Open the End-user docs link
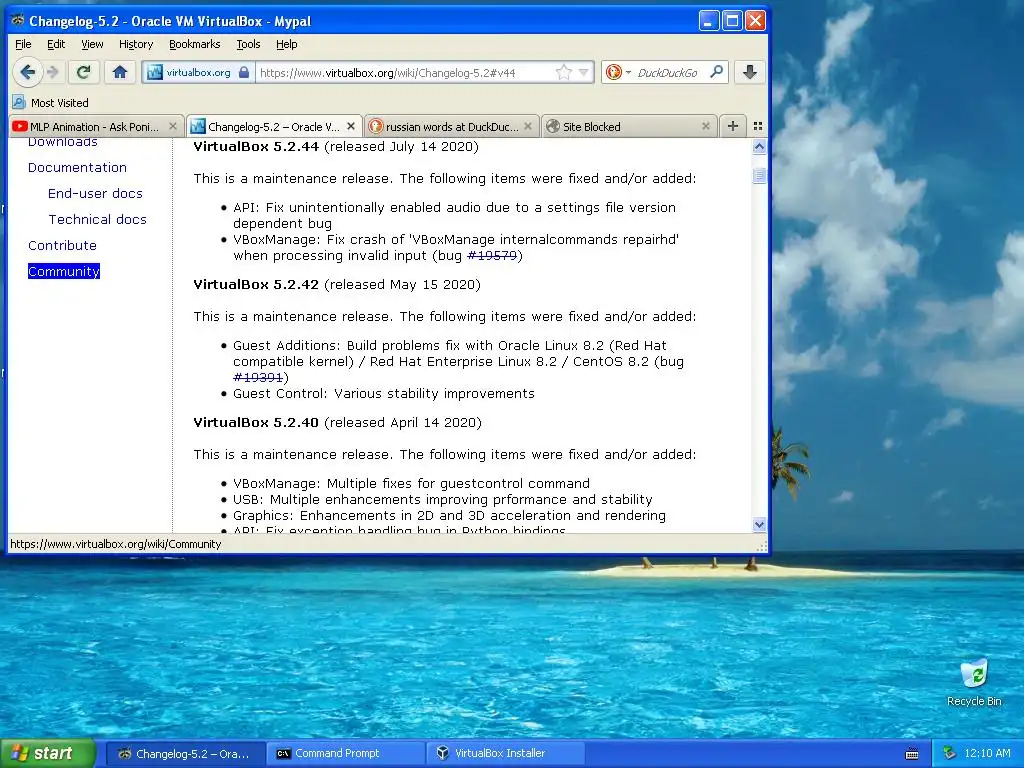The height and width of the screenshot is (768, 1024). 95,193
